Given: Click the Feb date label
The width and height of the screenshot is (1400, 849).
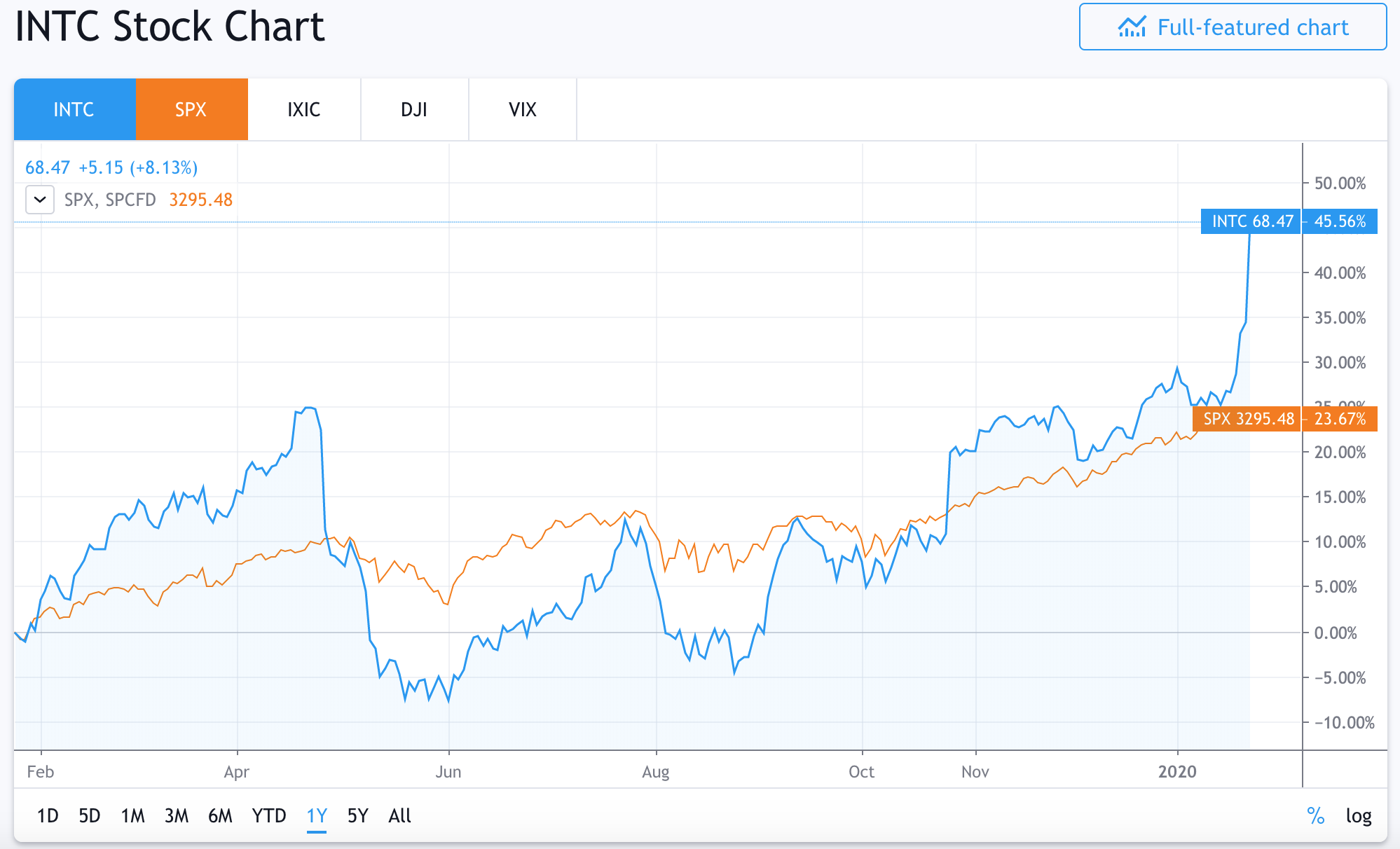Looking at the screenshot, I should [41, 772].
